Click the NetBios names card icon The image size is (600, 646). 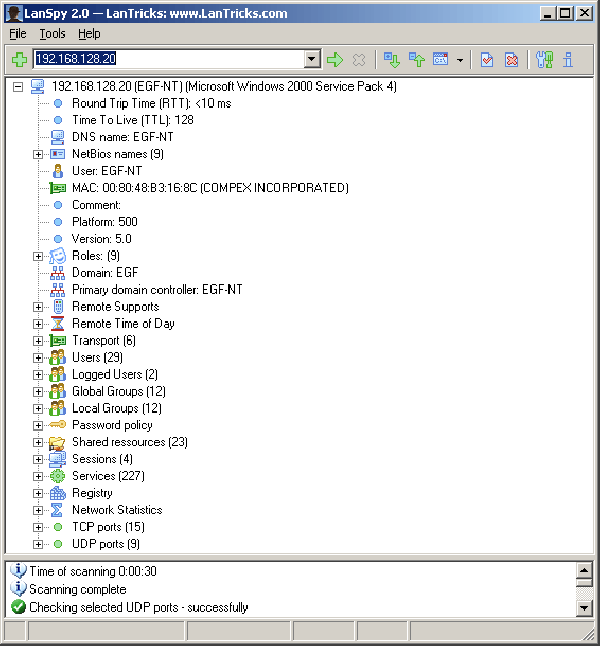coord(58,154)
